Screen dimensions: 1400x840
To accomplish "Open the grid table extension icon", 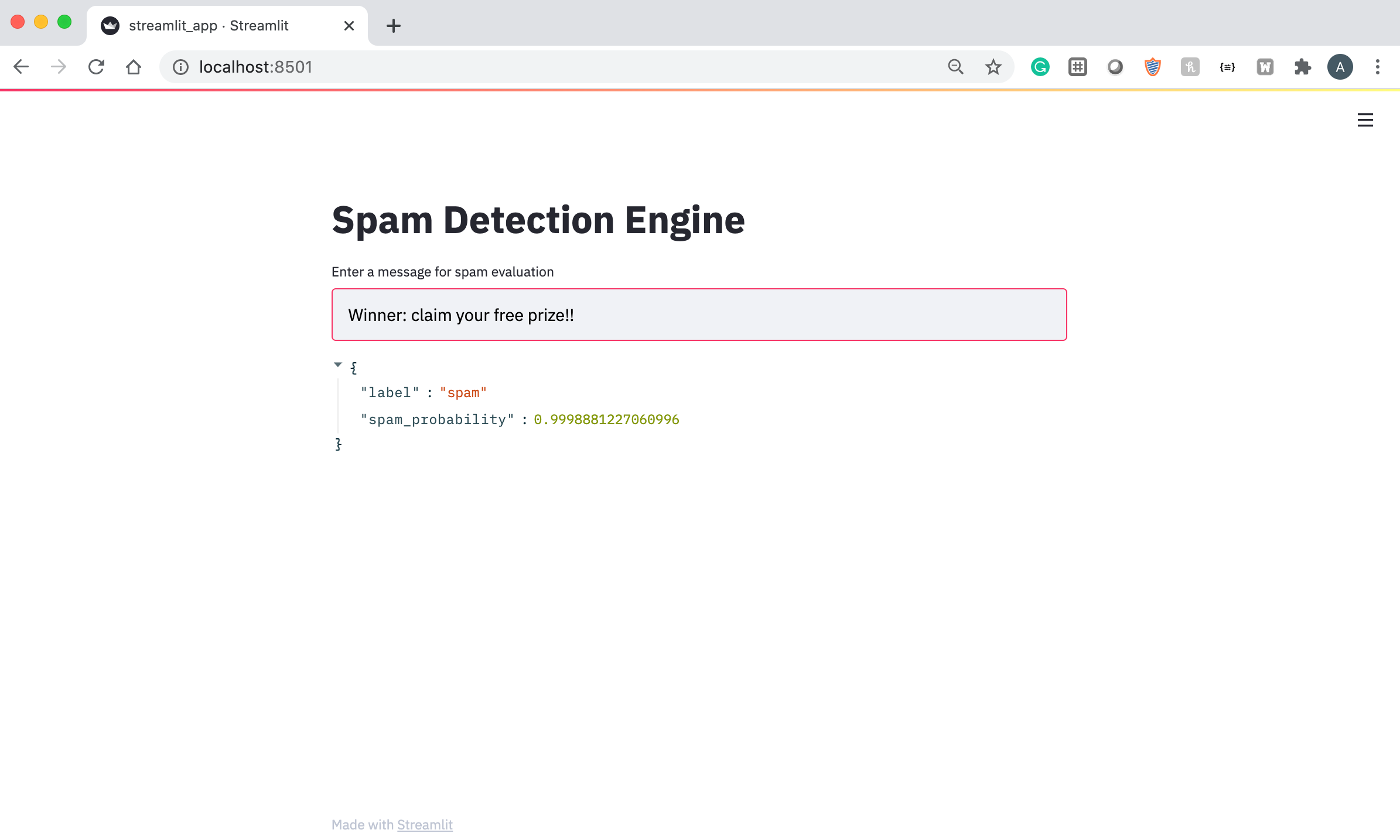I will (1077, 67).
